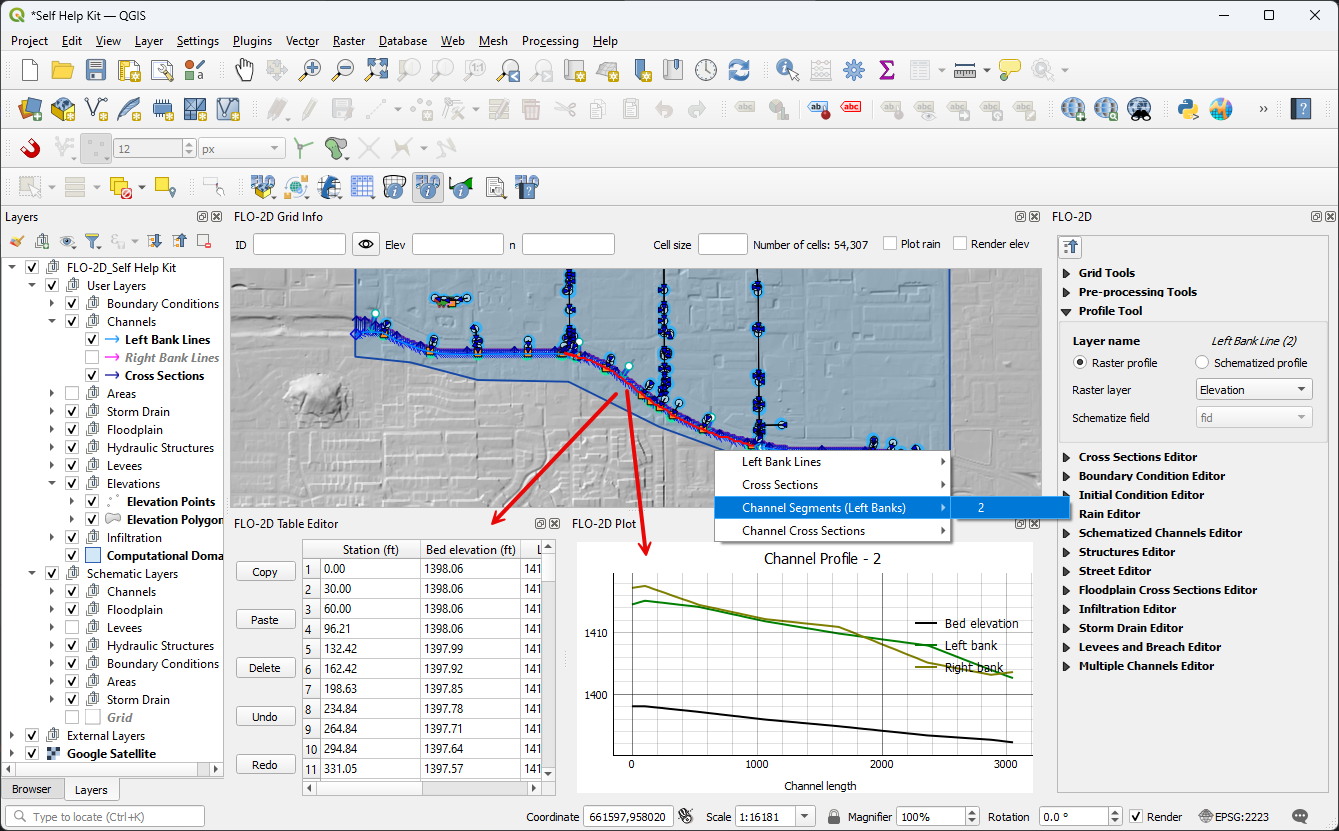Select the Pan Map hand tool
This screenshot has width=1339, height=831.
click(x=244, y=70)
